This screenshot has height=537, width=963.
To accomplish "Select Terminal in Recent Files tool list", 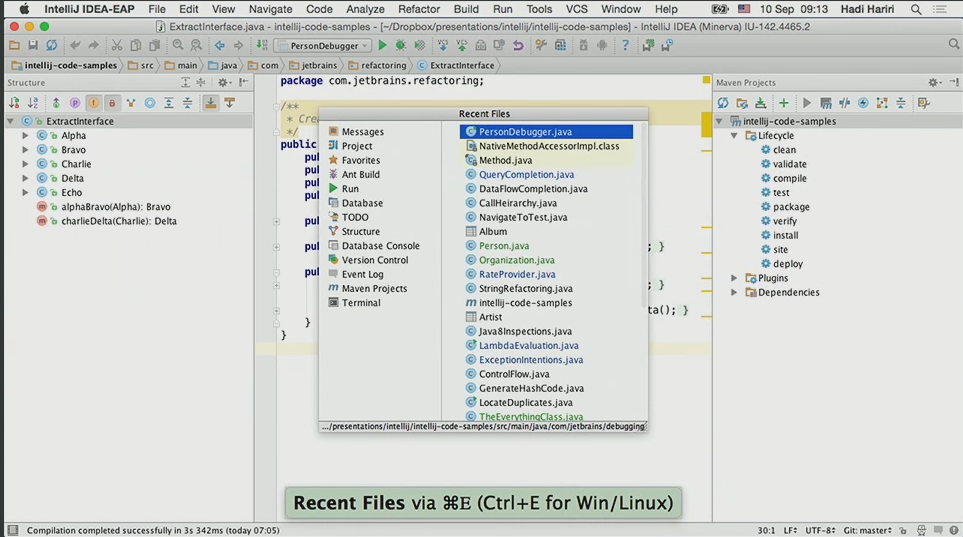I will tap(360, 303).
